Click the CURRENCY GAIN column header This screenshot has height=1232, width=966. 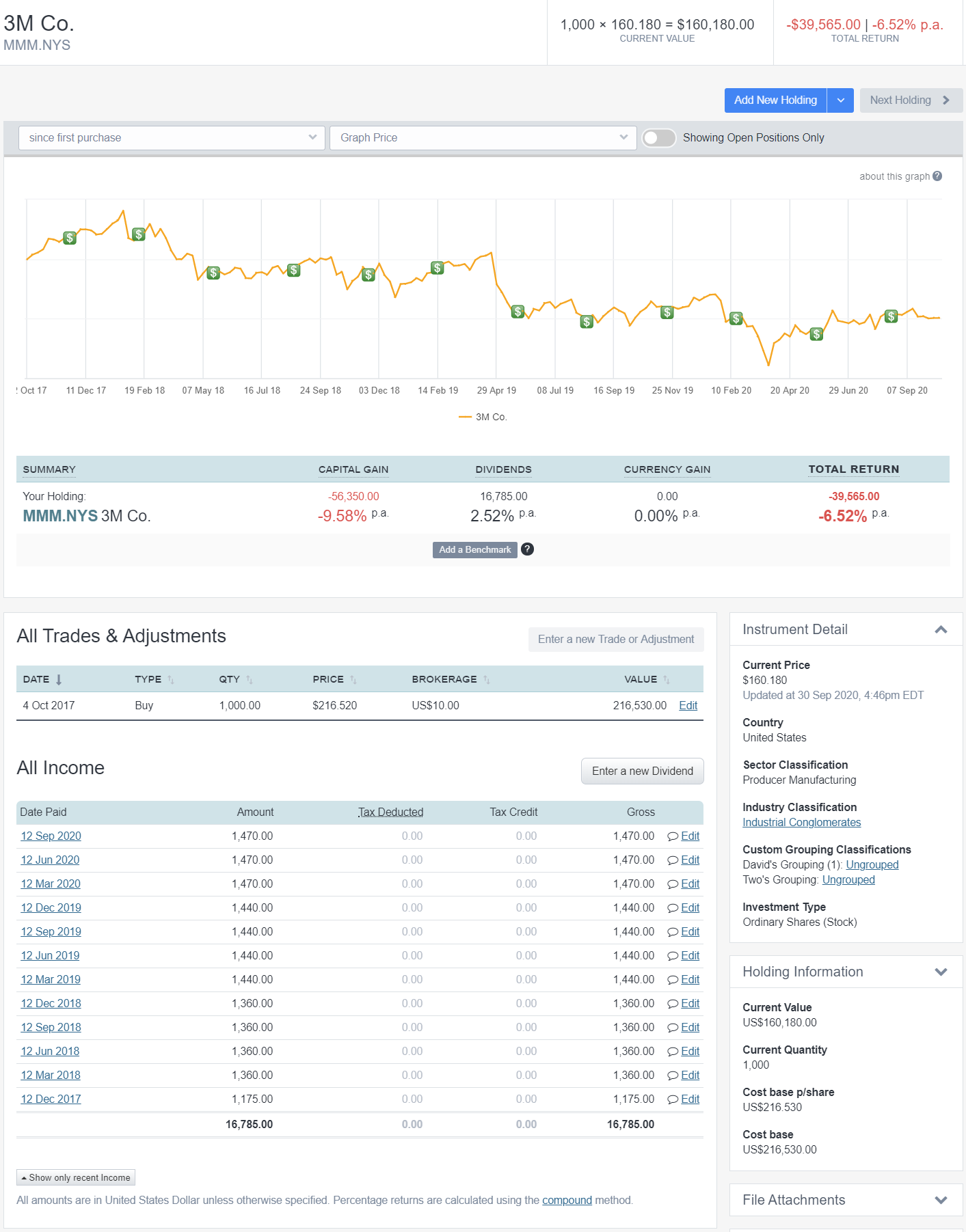(667, 469)
